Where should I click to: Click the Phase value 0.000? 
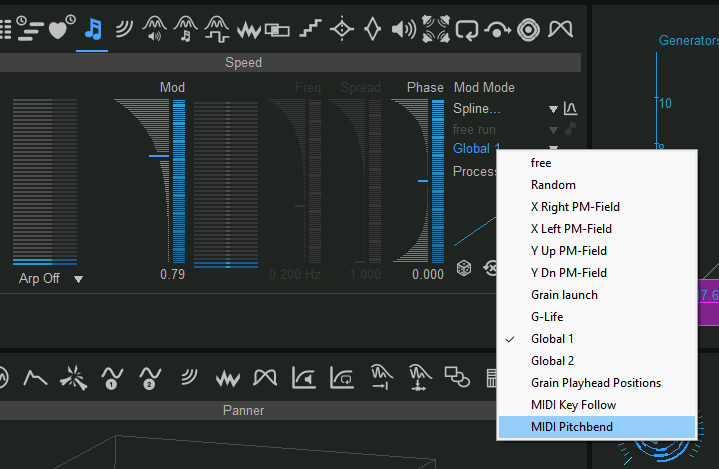[x=428, y=275]
